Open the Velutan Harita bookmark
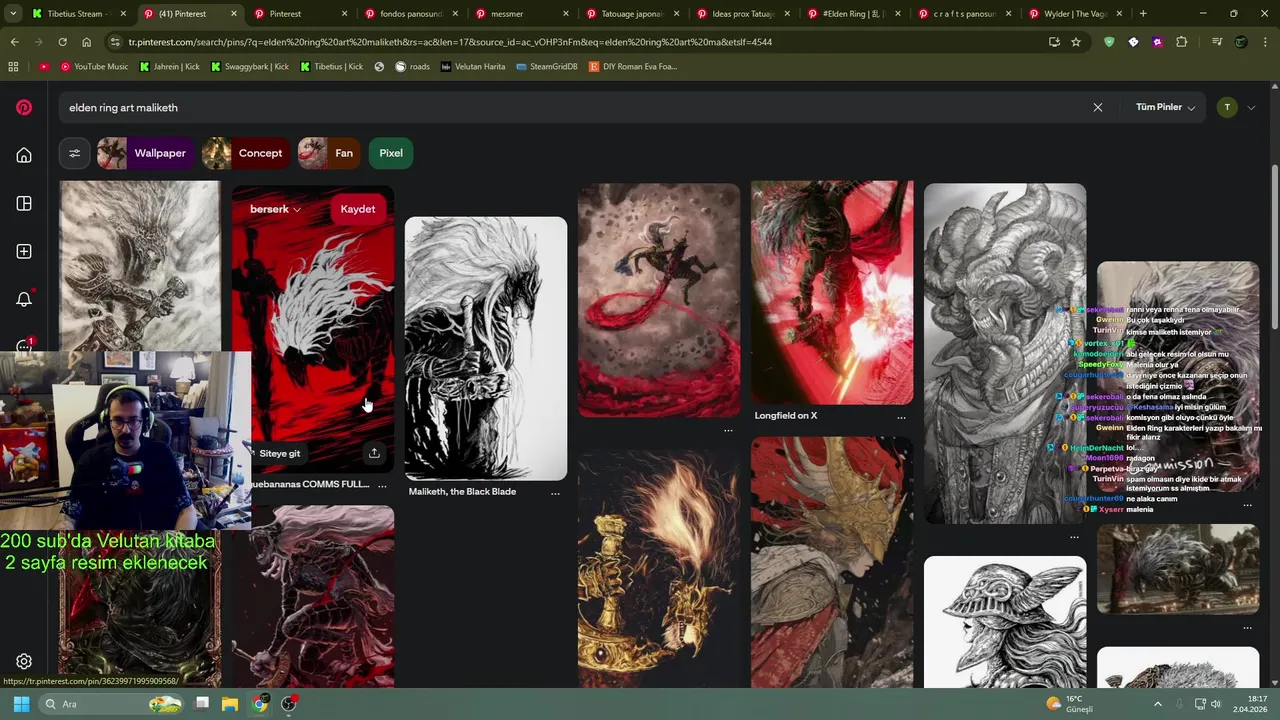Image resolution: width=1280 pixels, height=720 pixels. coord(473,66)
